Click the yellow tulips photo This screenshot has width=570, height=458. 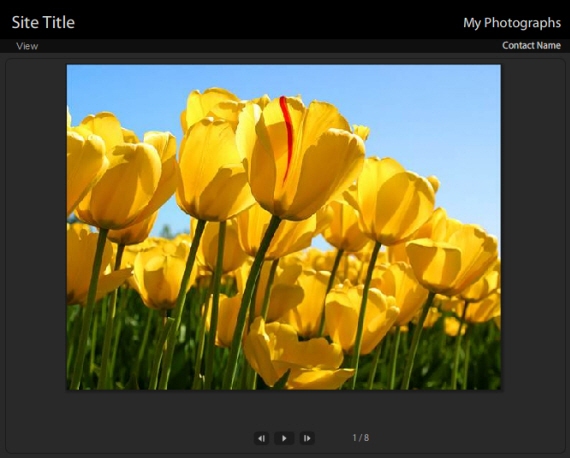[284, 227]
